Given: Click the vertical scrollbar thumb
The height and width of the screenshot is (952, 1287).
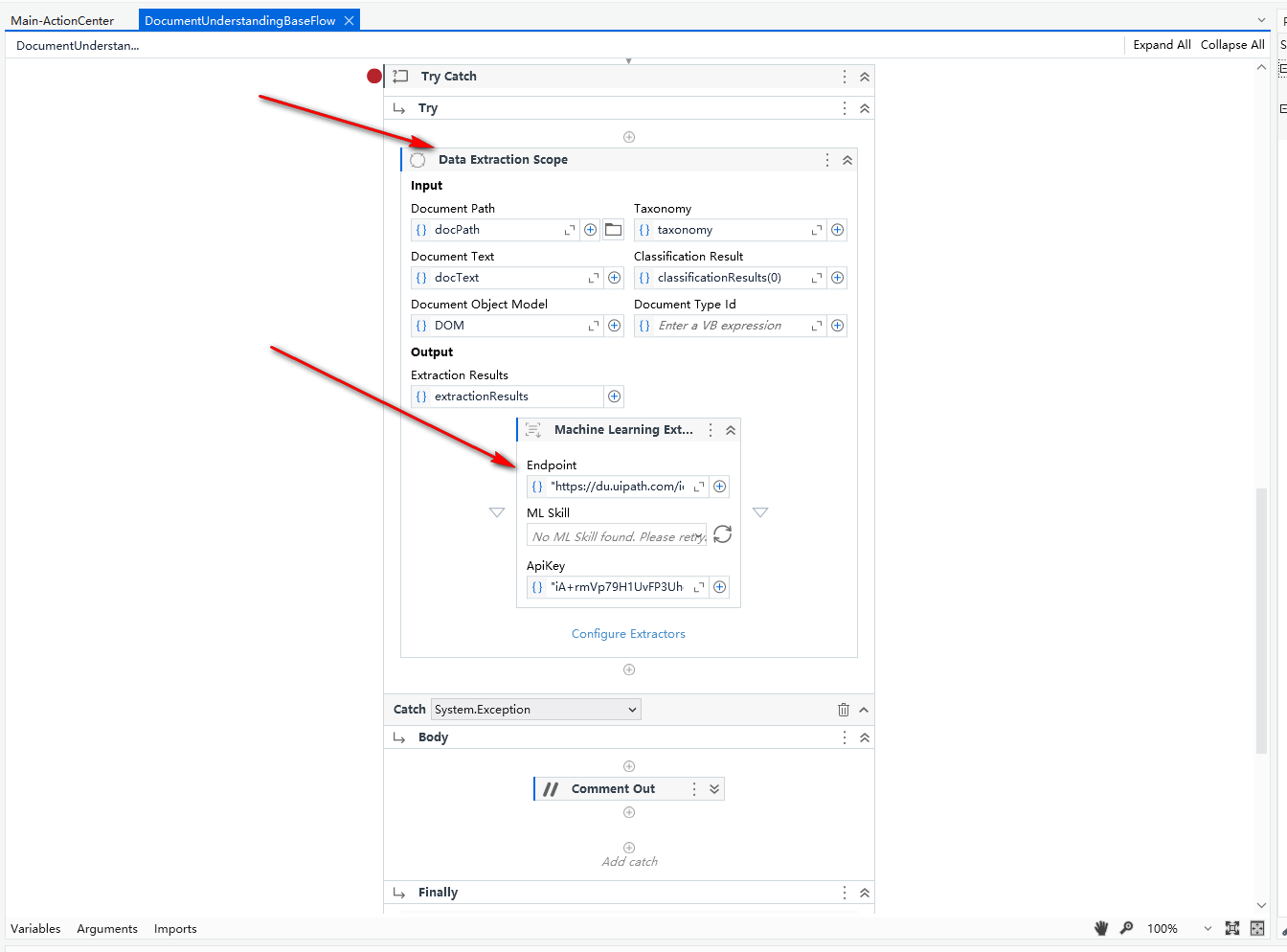Looking at the screenshot, I should [1261, 622].
